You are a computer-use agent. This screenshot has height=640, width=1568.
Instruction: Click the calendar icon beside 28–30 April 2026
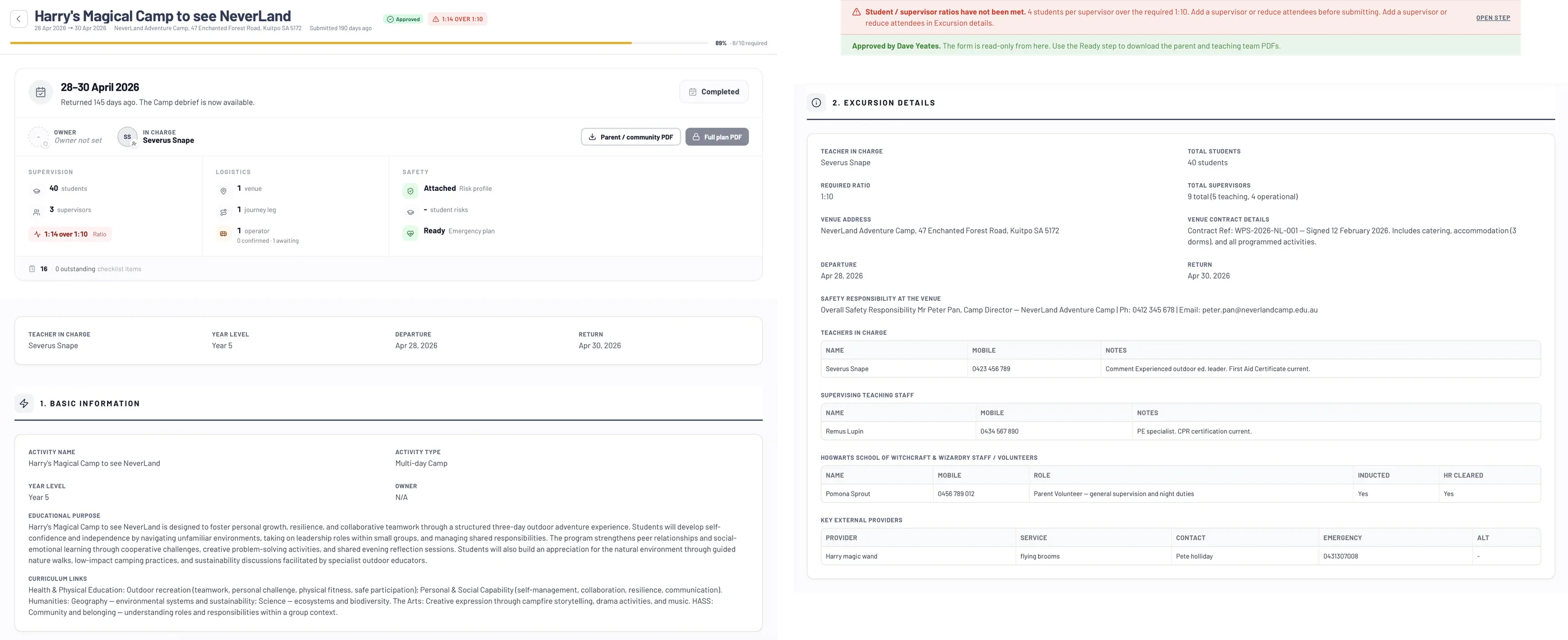pyautogui.click(x=41, y=92)
